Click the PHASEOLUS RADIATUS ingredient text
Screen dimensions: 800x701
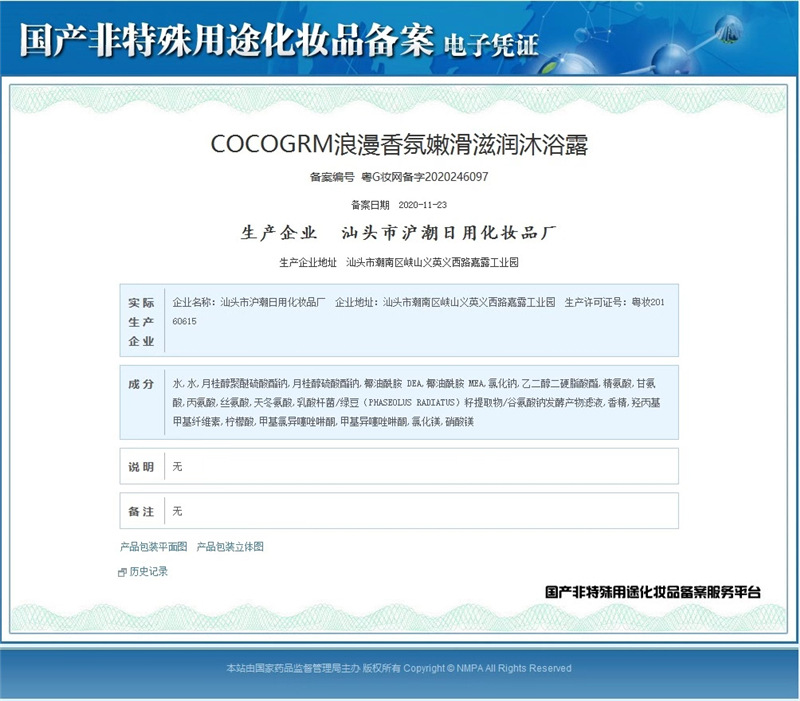[411, 403]
